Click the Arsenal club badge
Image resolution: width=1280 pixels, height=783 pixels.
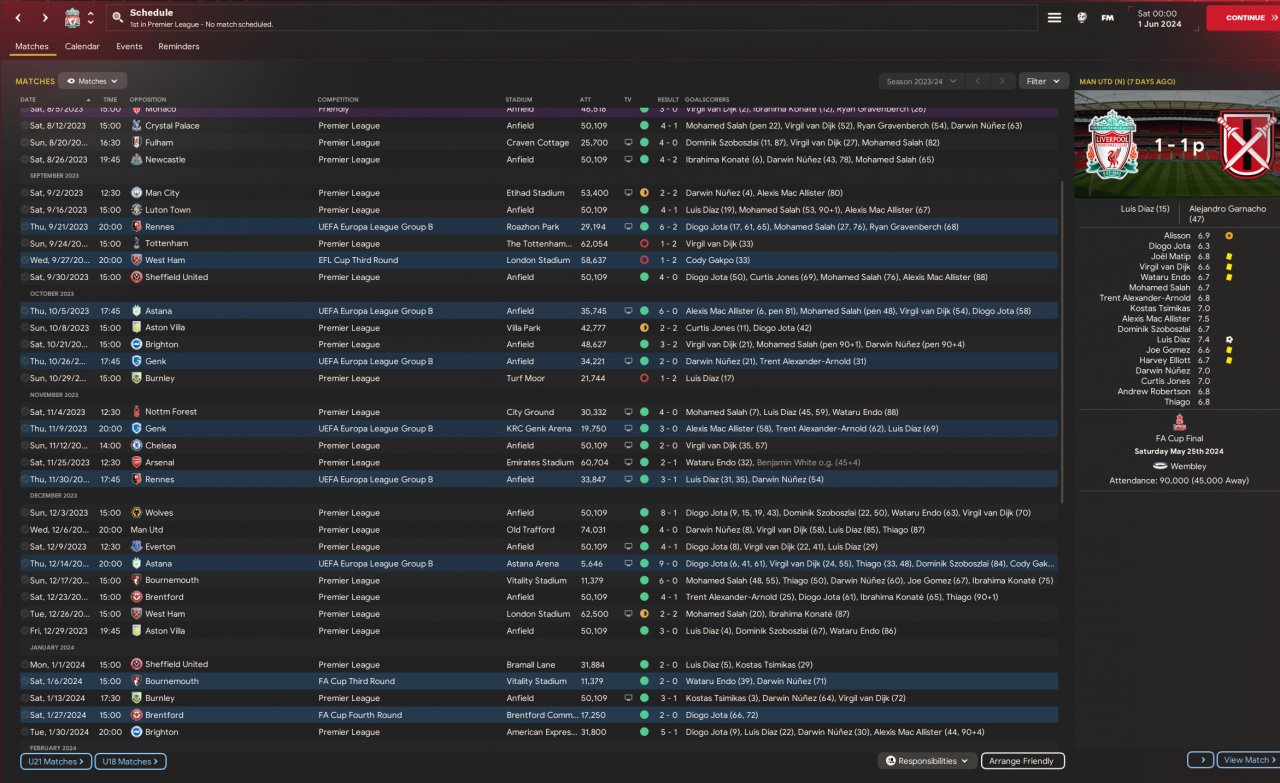point(136,463)
